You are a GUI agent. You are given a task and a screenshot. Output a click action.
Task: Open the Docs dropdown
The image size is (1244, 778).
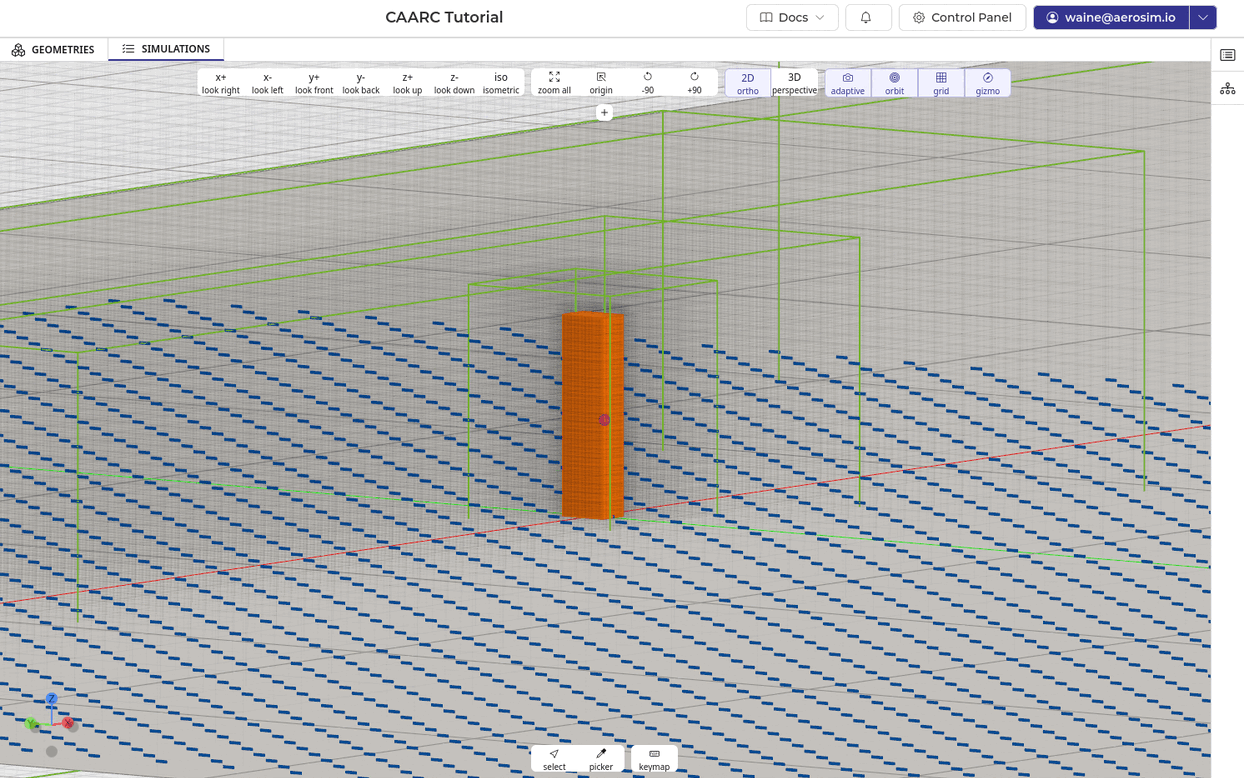[x=792, y=17]
